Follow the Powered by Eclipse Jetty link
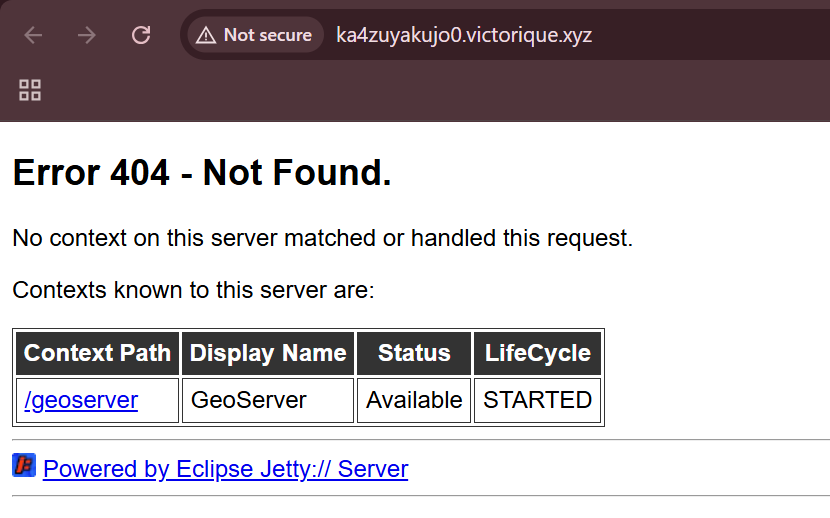Image resolution: width=830 pixels, height=518 pixels. pyautogui.click(x=225, y=469)
